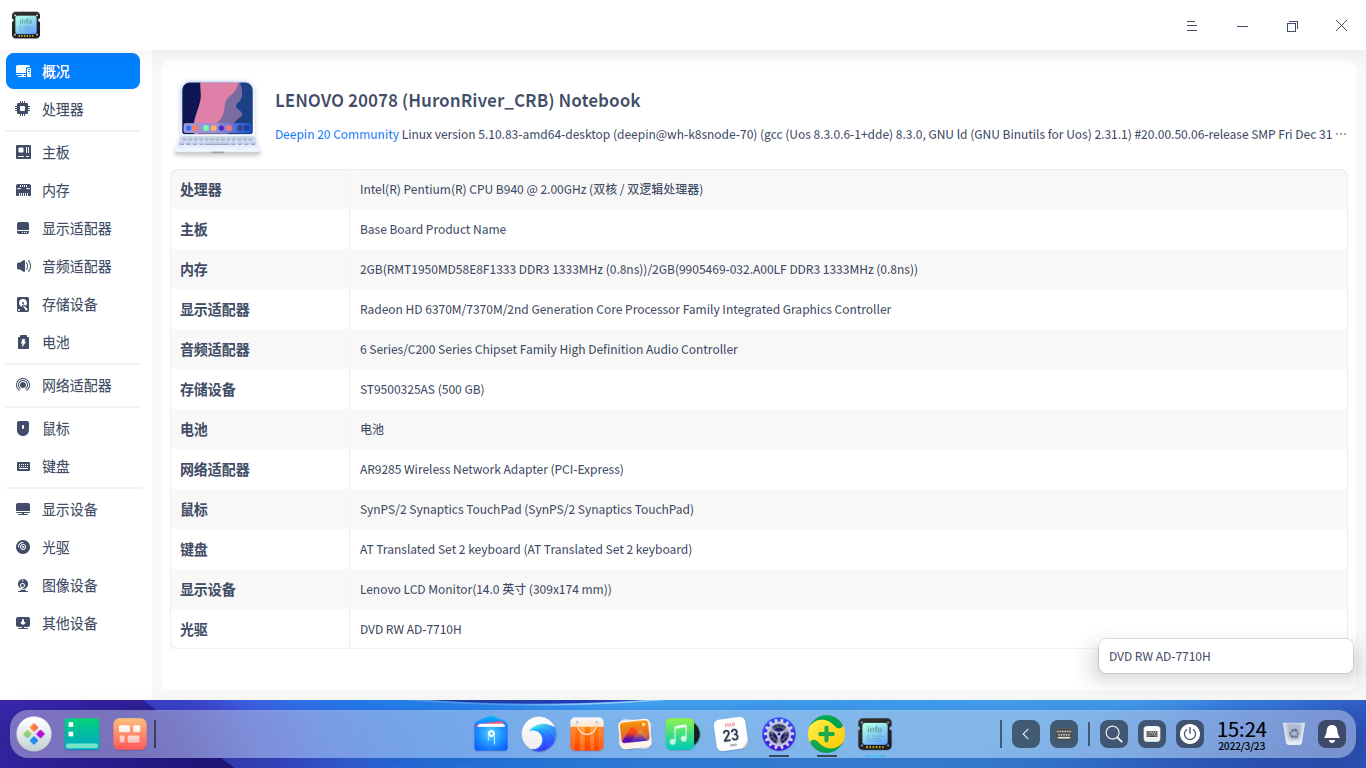Click the Lenovo LCD Monitor value
This screenshot has height=768, width=1366.
(x=486, y=589)
